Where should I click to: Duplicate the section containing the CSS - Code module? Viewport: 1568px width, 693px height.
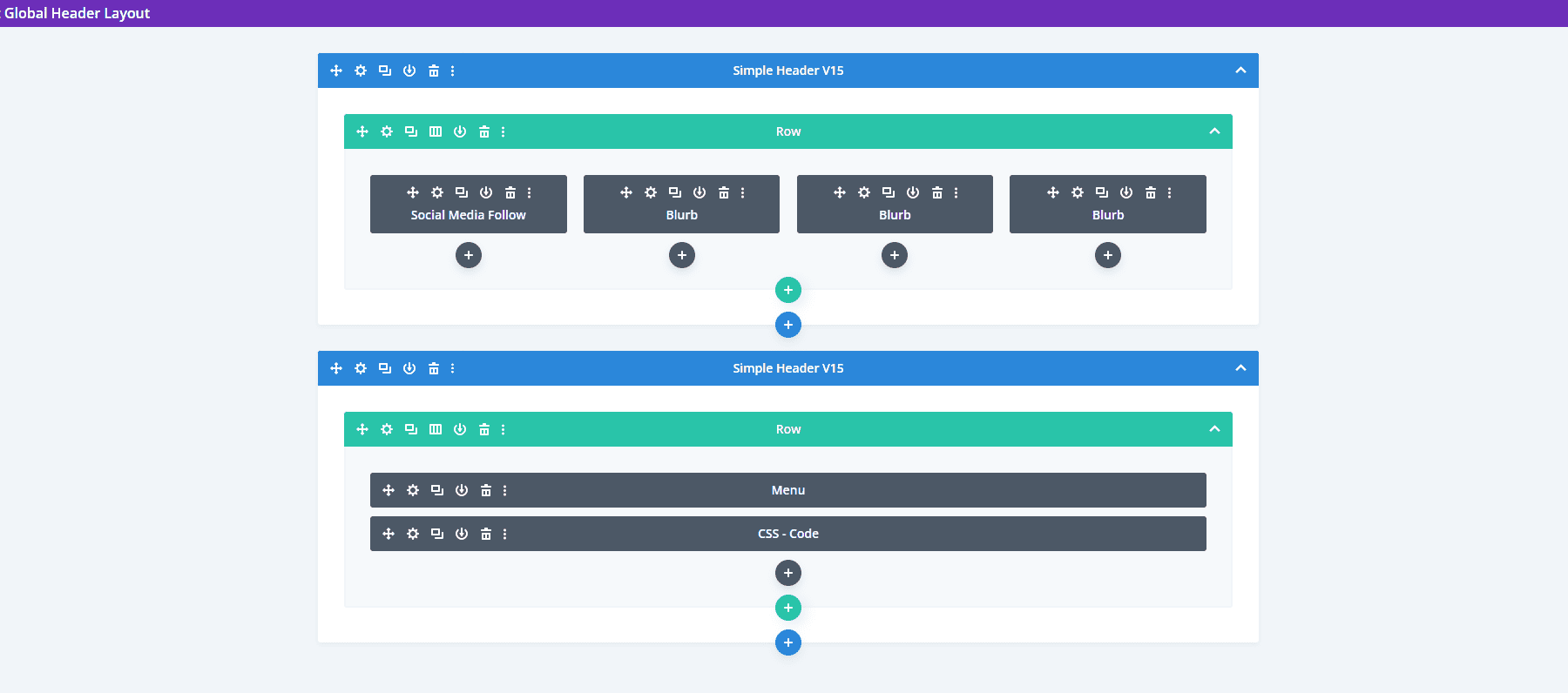tap(385, 368)
